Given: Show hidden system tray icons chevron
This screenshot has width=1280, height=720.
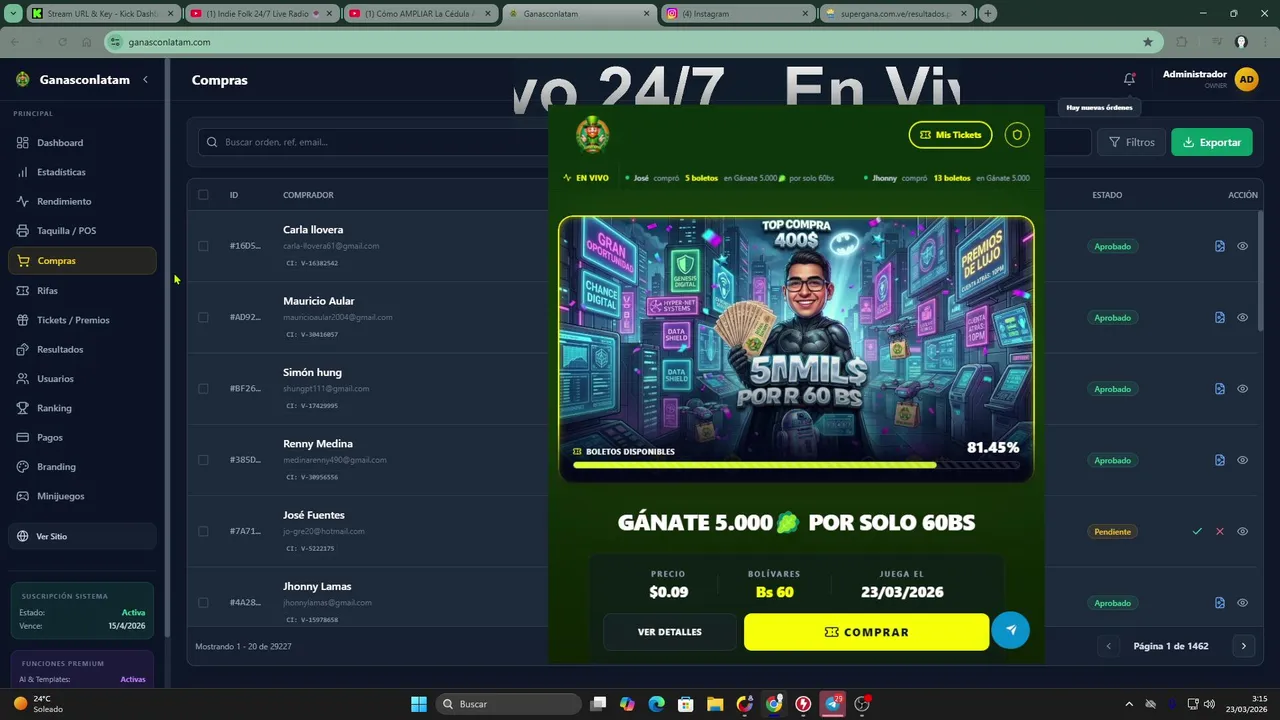Looking at the screenshot, I should [x=1129, y=704].
